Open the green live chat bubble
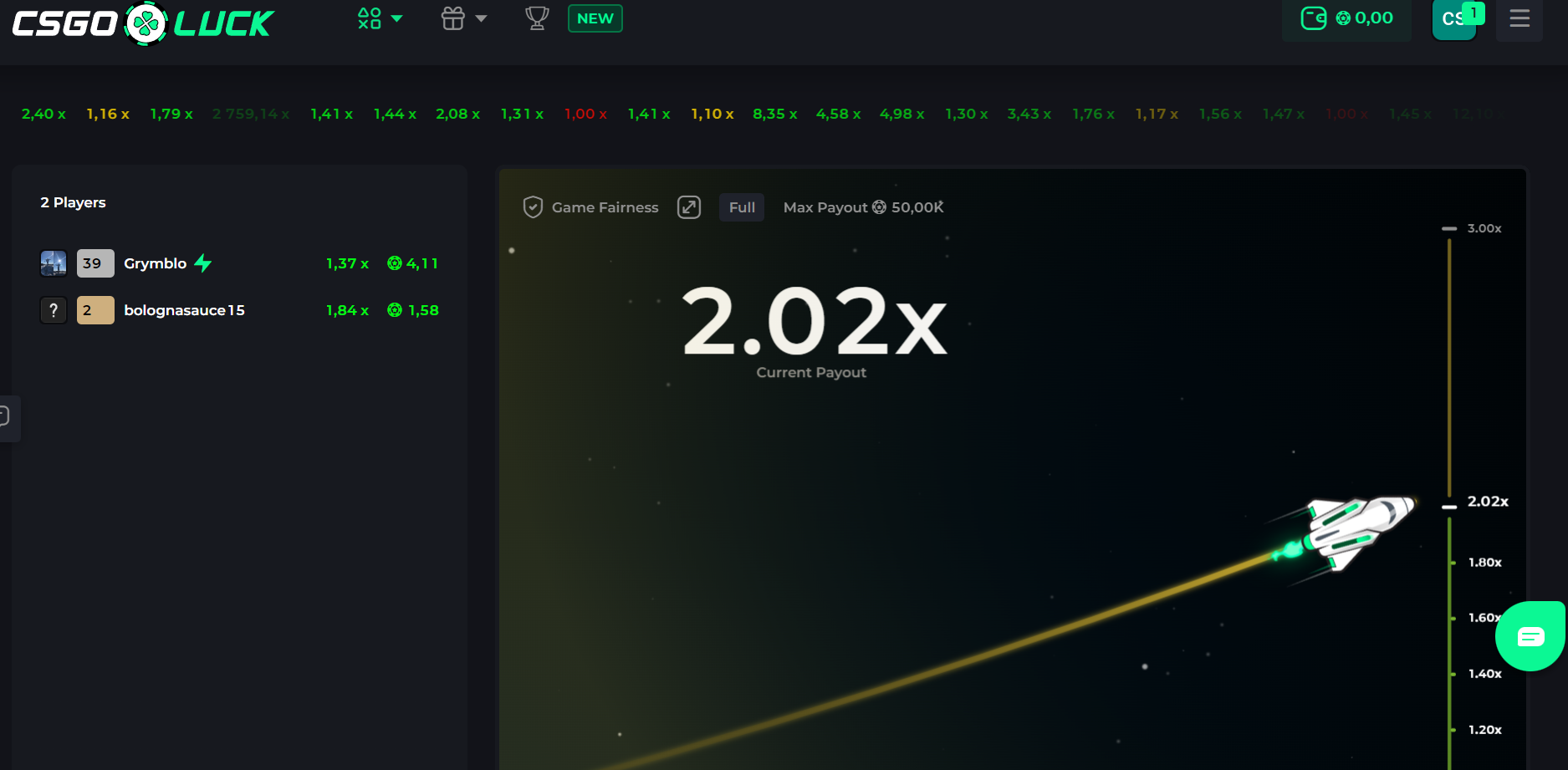1568x770 pixels. pyautogui.click(x=1530, y=637)
